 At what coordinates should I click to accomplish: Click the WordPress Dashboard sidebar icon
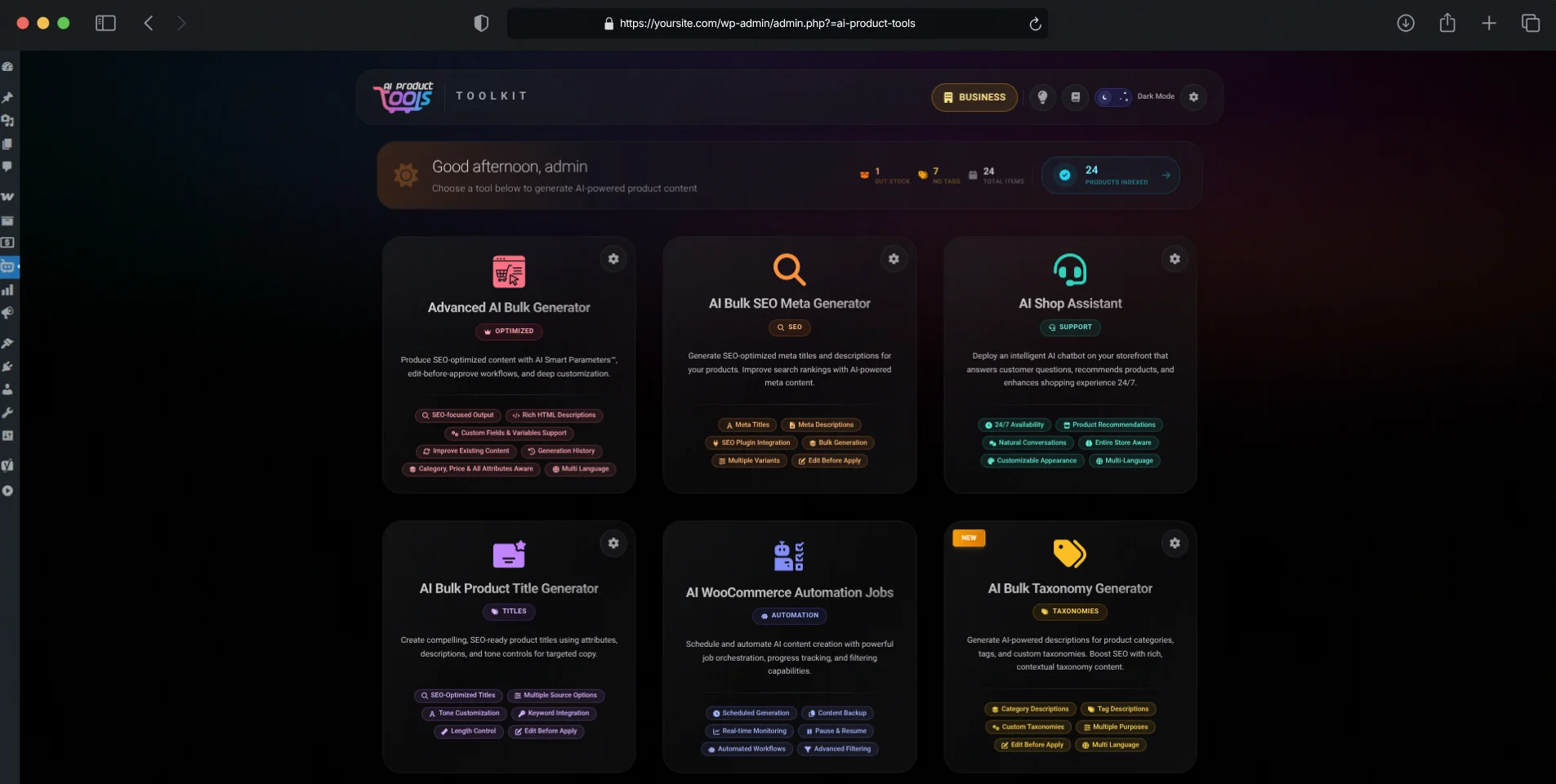pyautogui.click(x=8, y=67)
